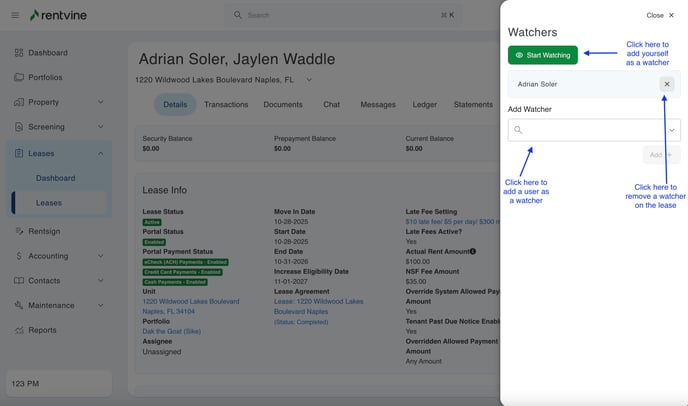Screen dimensions: 688x406
Task: Remove Adrian Soler watcher with X
Action: coord(667,84)
